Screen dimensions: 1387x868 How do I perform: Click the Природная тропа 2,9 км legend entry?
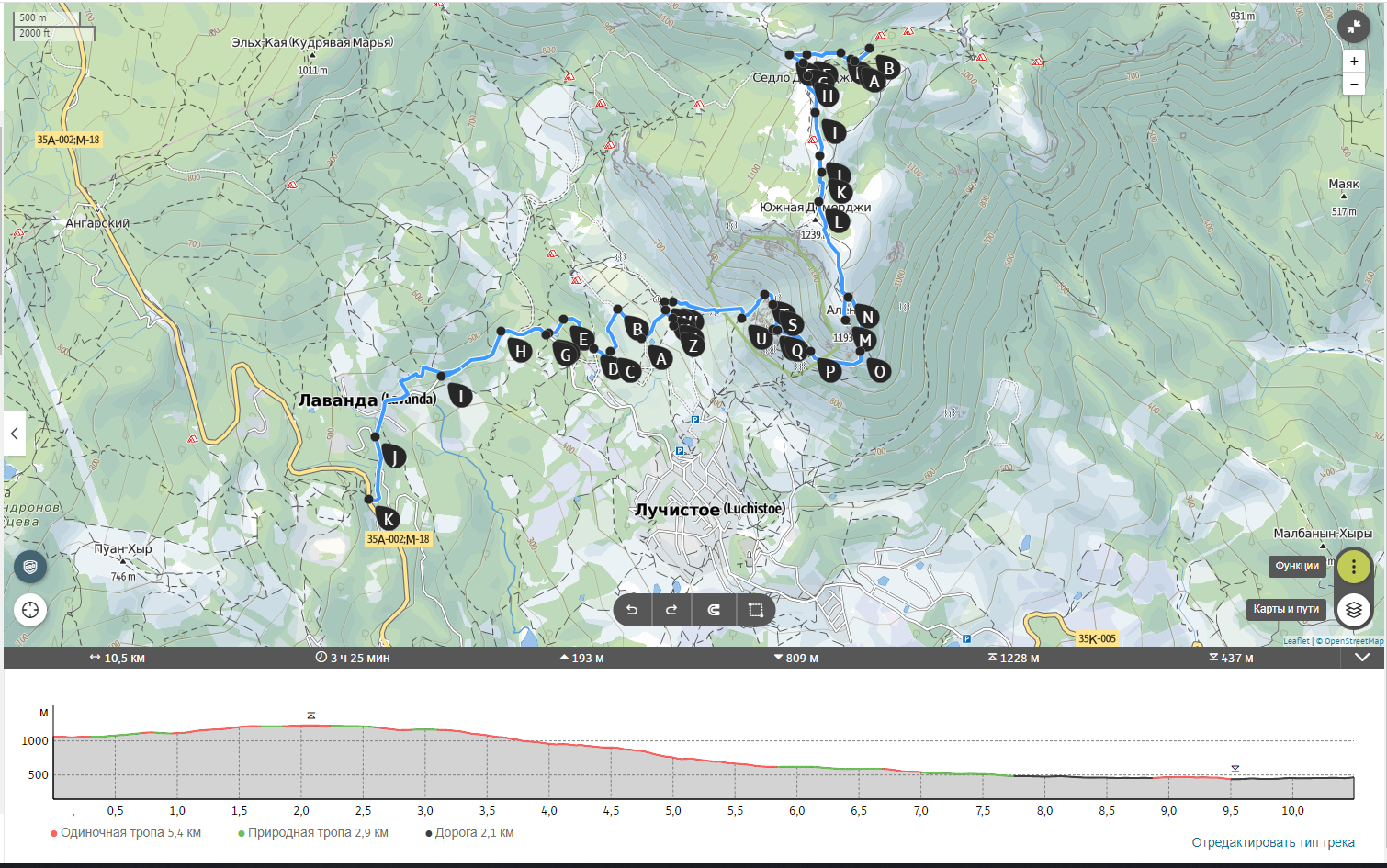313,833
